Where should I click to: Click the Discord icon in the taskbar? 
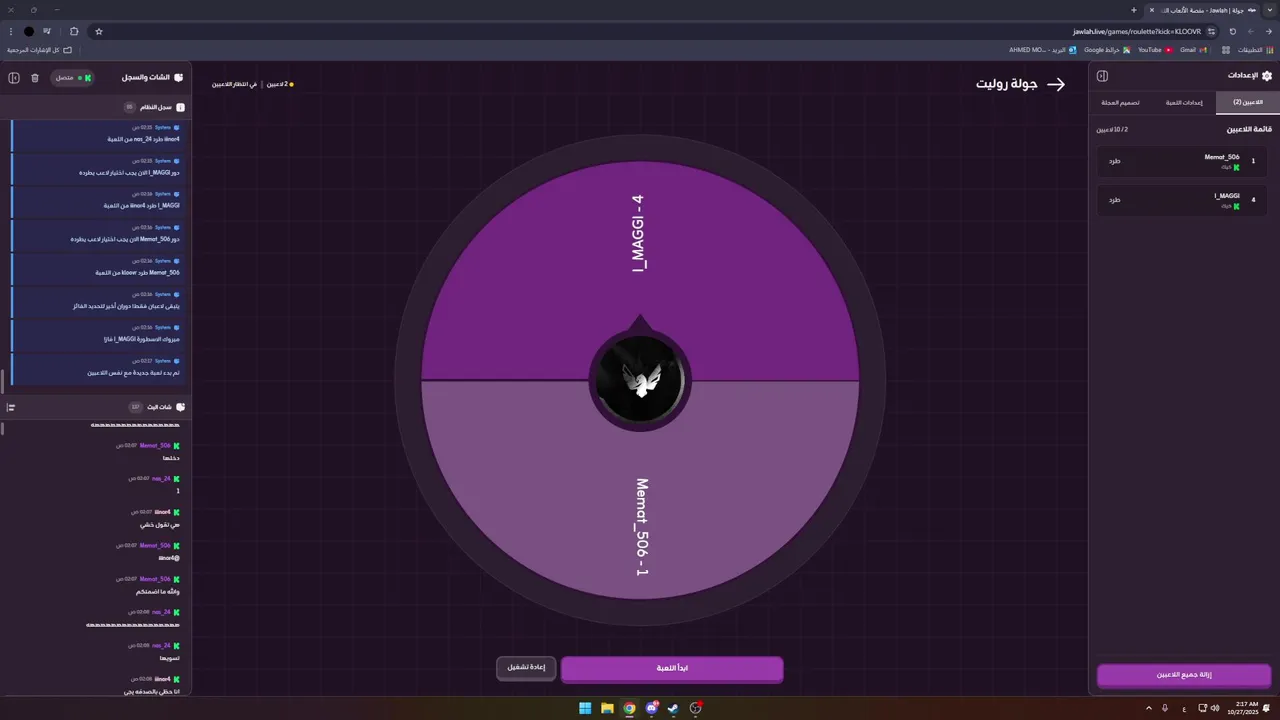pyautogui.click(x=651, y=708)
